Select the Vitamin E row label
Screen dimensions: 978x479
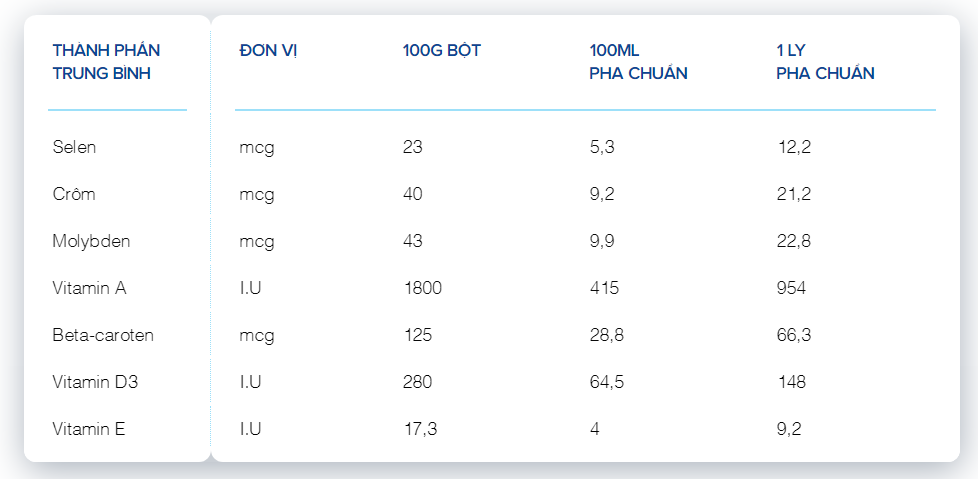(89, 429)
